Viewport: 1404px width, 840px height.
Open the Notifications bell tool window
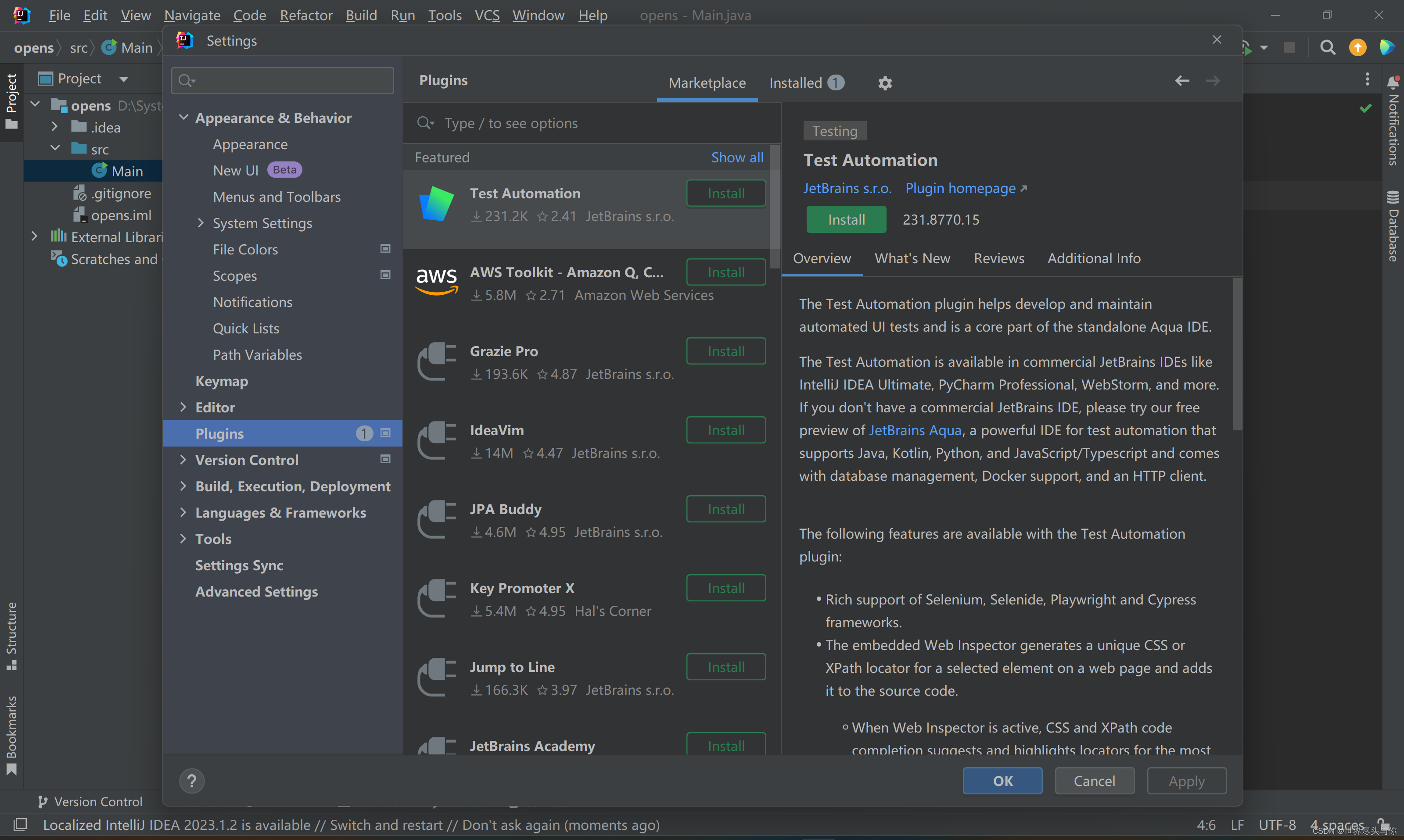point(1393,121)
